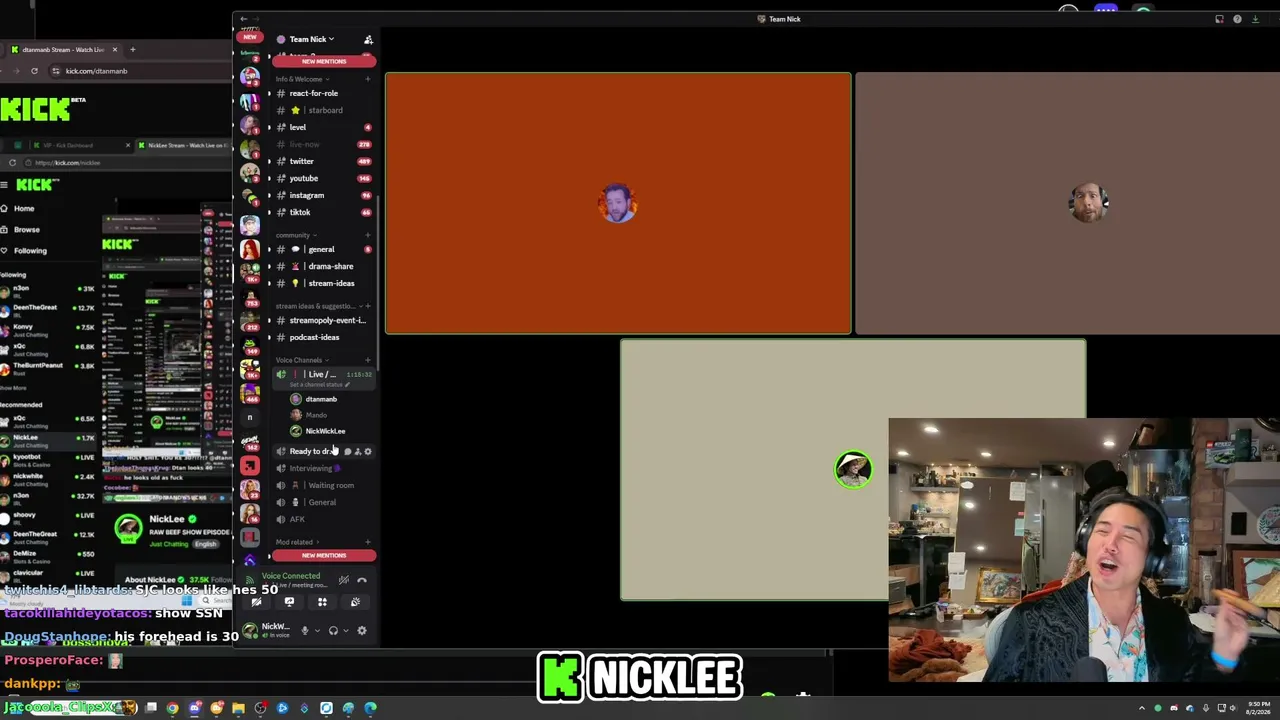Open Chrome from the Windows taskbar
The height and width of the screenshot is (720, 1280).
point(172,708)
